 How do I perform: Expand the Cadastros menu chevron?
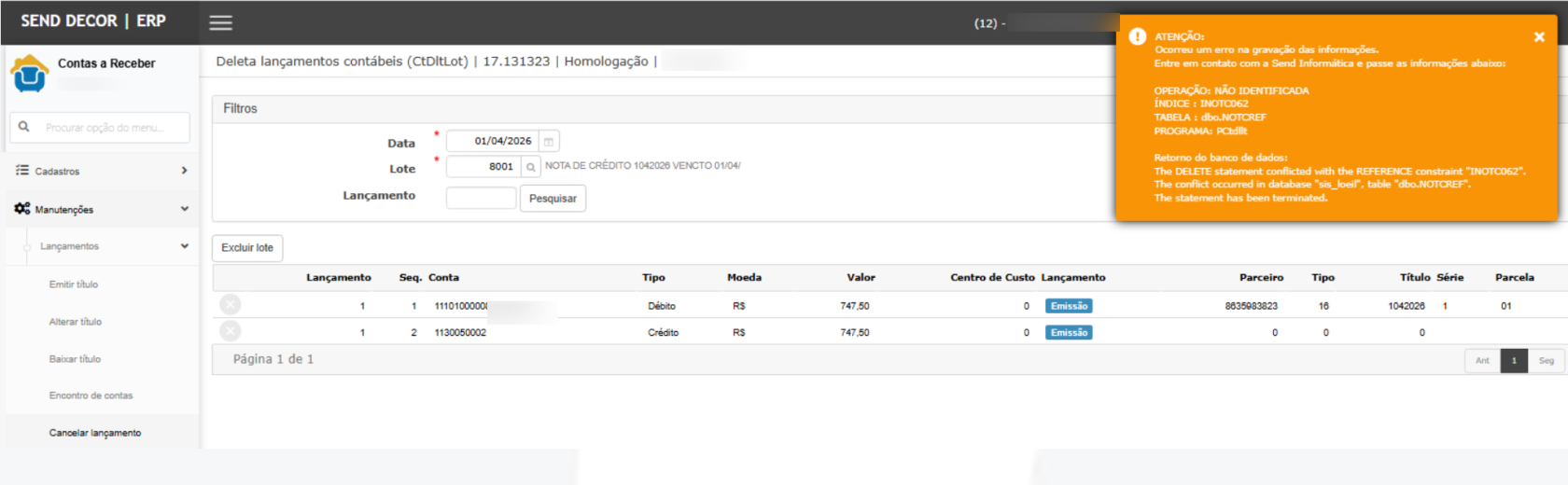pos(184,171)
